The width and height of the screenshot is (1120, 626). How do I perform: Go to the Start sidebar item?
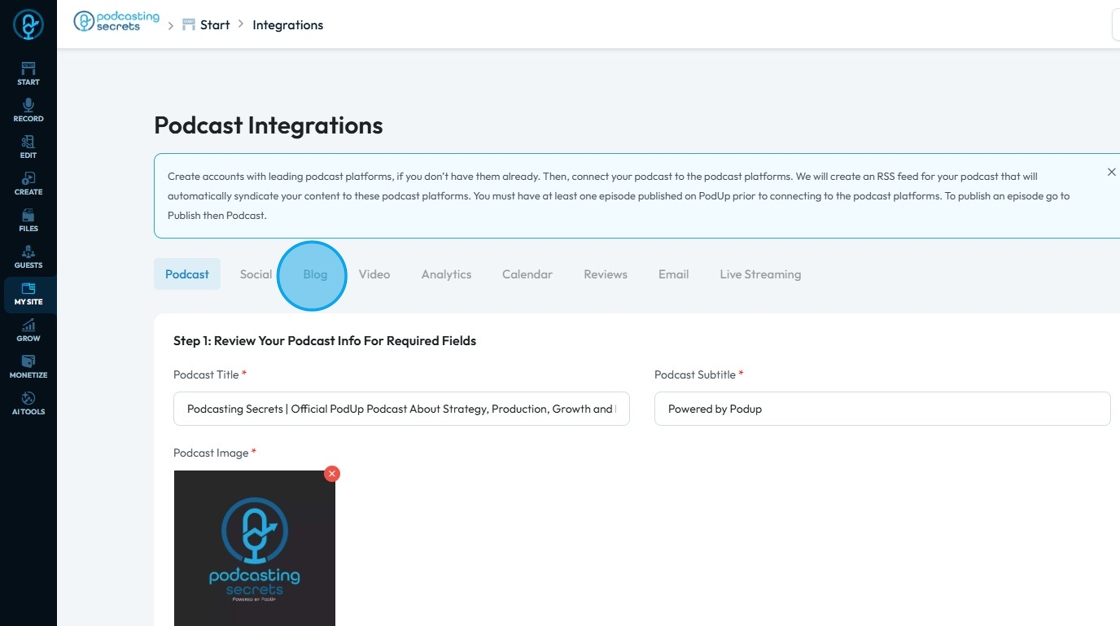pos(29,74)
